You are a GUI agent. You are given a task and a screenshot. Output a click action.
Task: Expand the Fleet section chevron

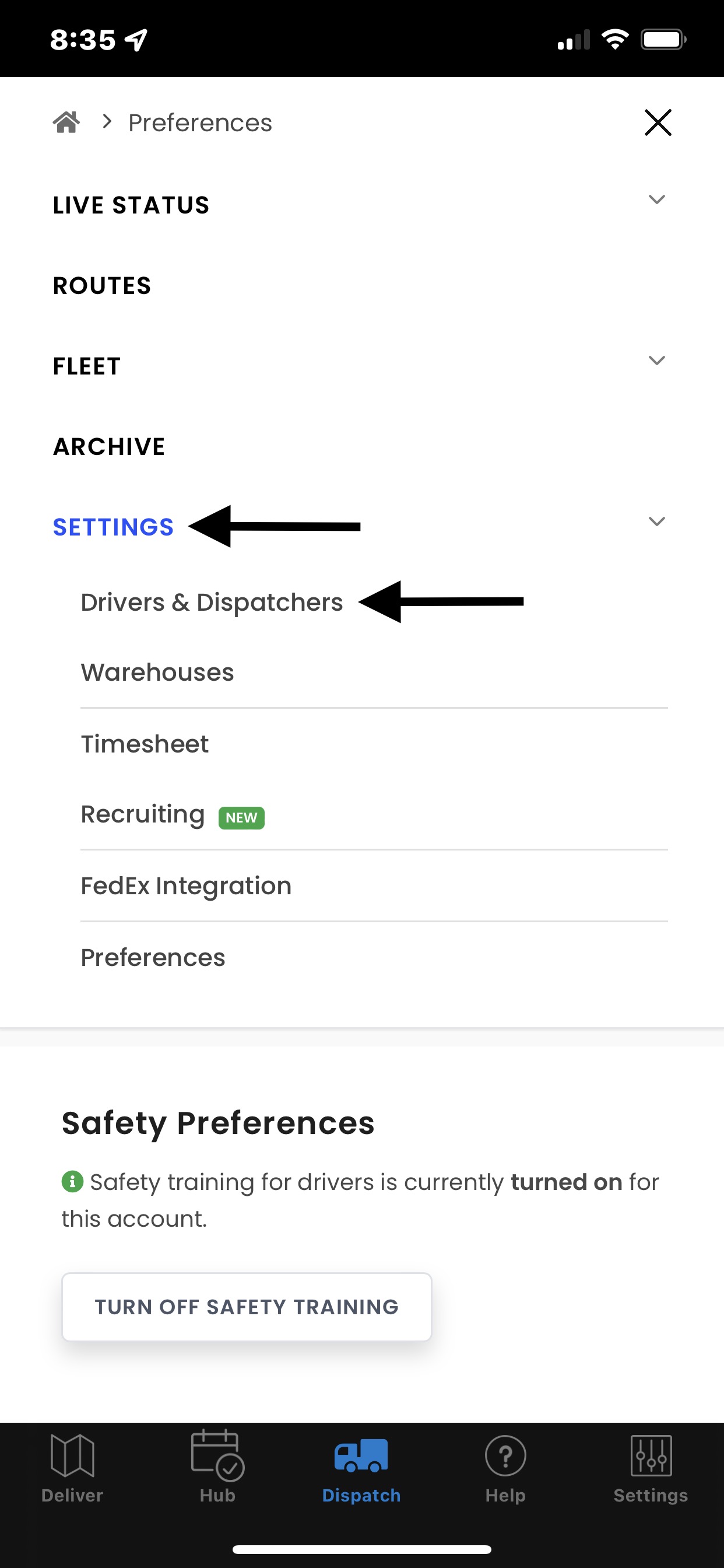[x=656, y=360]
